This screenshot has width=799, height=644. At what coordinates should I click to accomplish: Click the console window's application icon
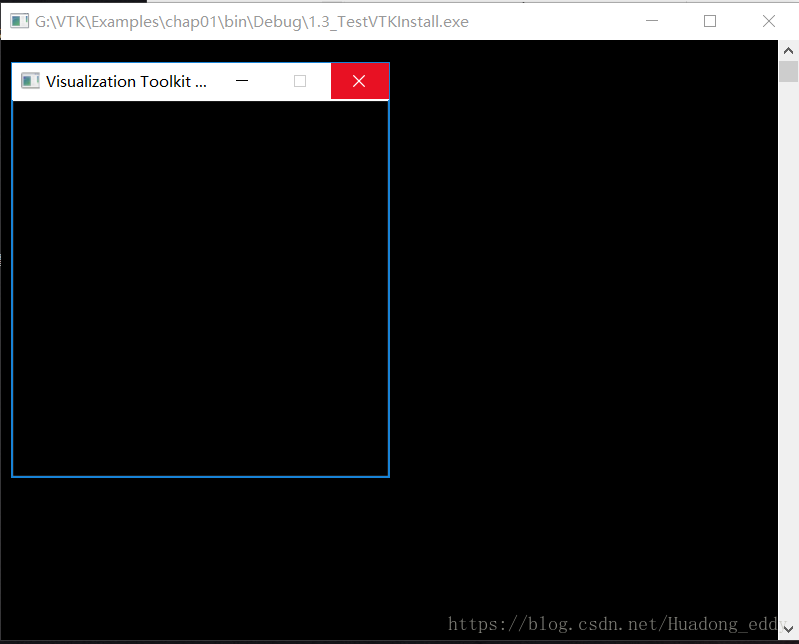click(x=19, y=21)
